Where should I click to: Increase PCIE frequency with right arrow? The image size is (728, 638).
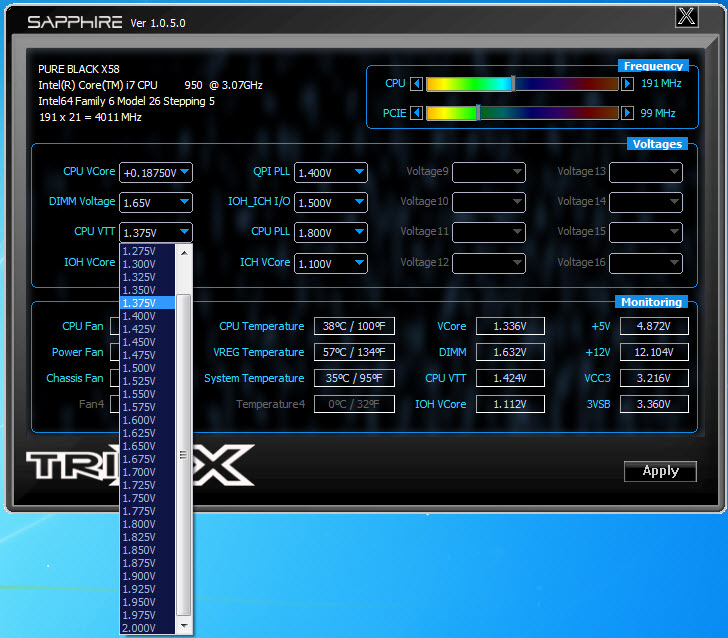(627, 113)
